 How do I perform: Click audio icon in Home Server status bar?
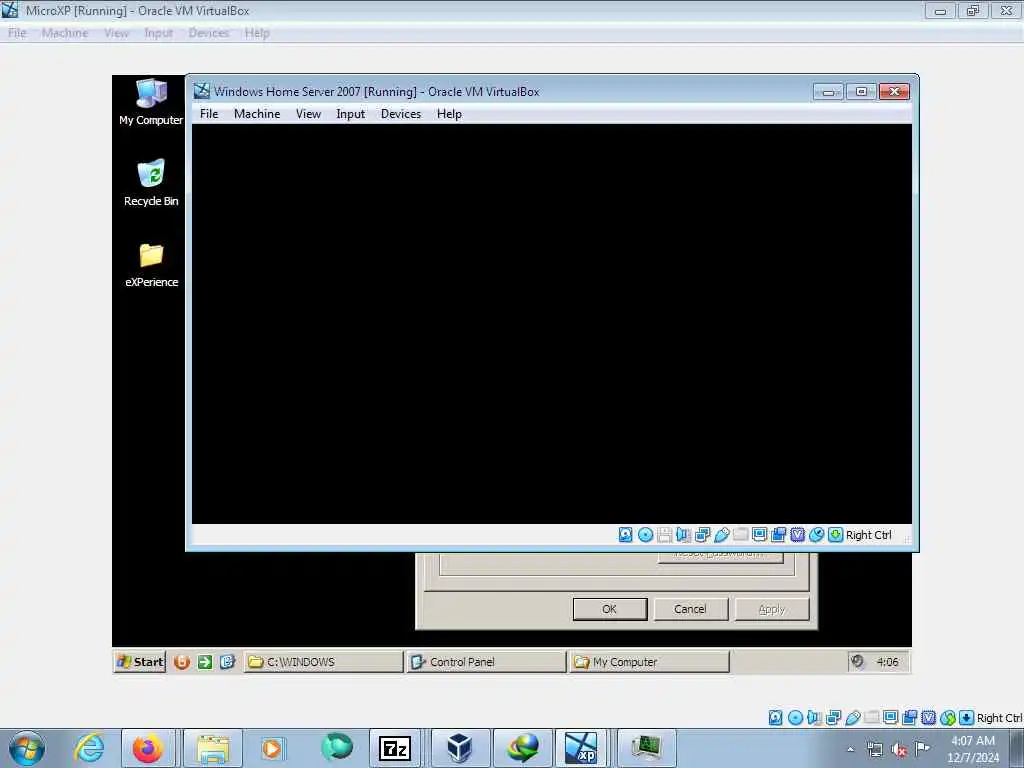[x=684, y=535]
